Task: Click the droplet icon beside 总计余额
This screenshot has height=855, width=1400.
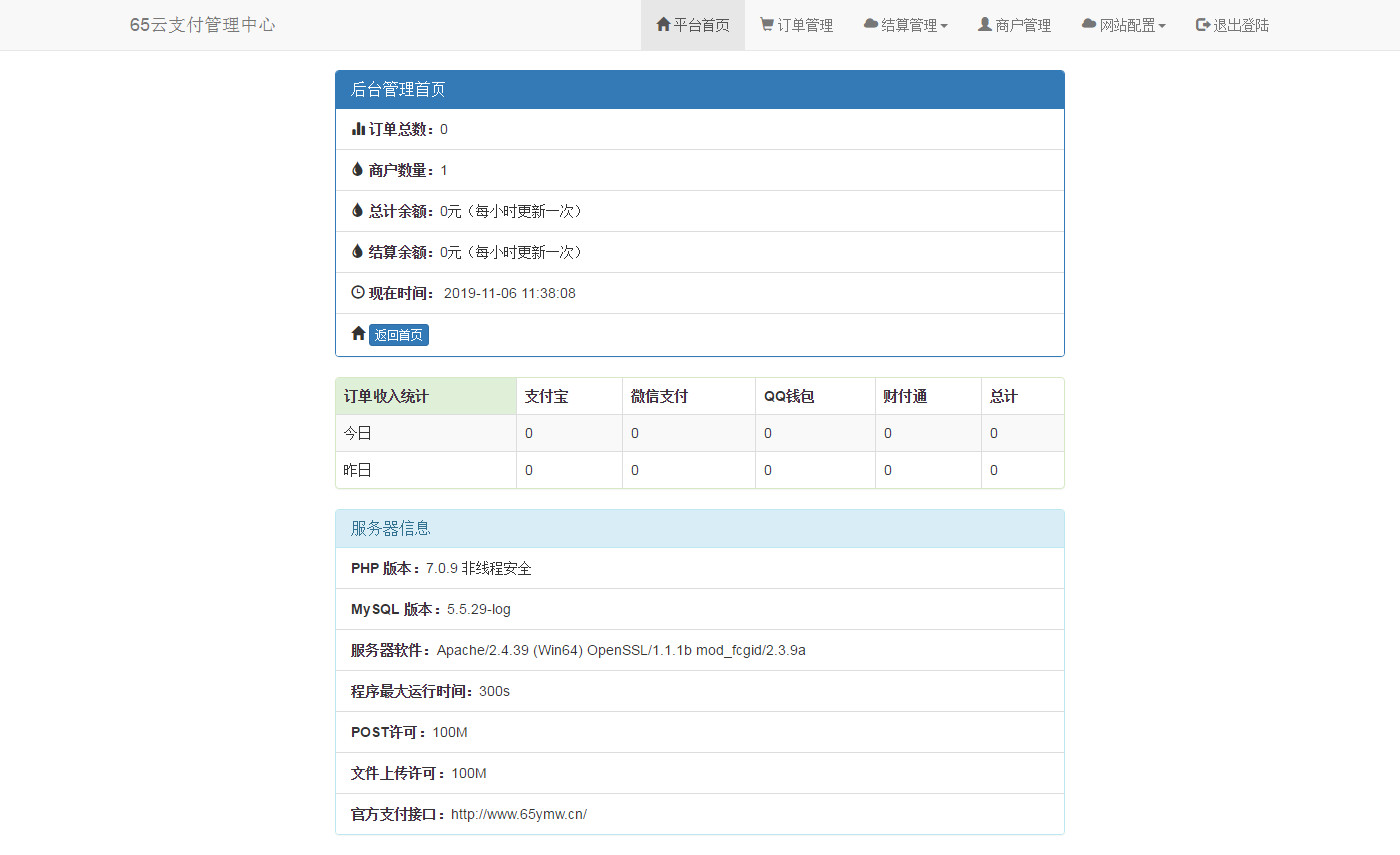Action: 357,211
